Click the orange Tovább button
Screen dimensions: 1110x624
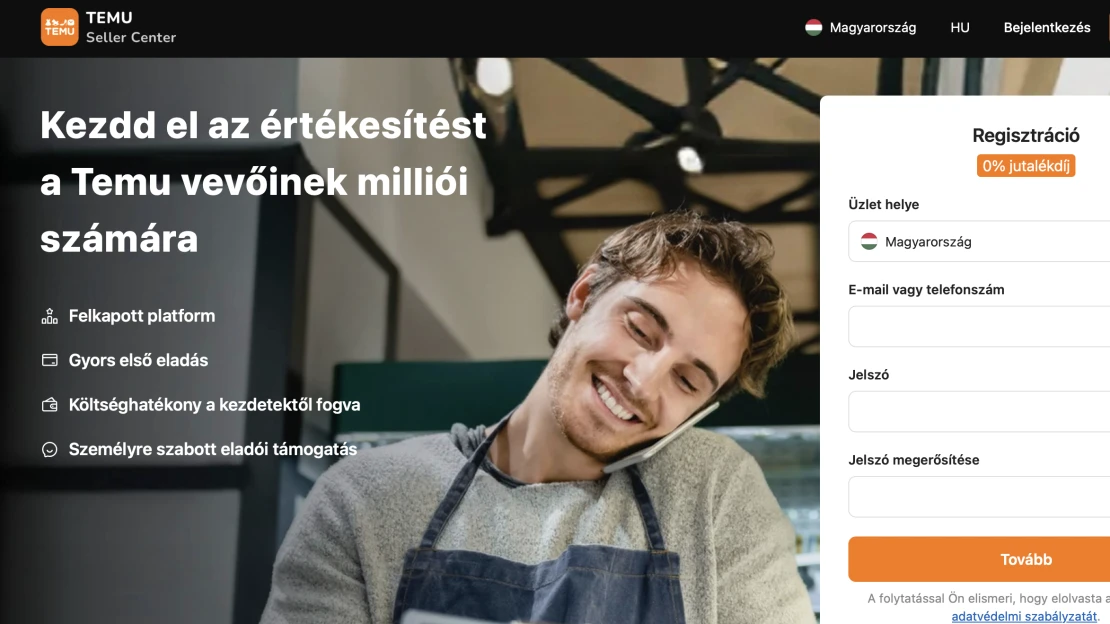click(979, 560)
